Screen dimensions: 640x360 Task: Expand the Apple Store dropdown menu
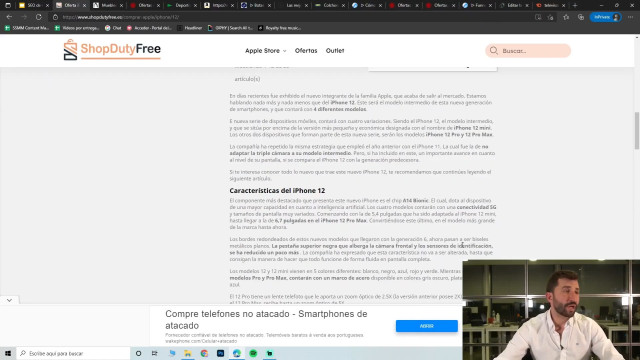click(x=266, y=51)
